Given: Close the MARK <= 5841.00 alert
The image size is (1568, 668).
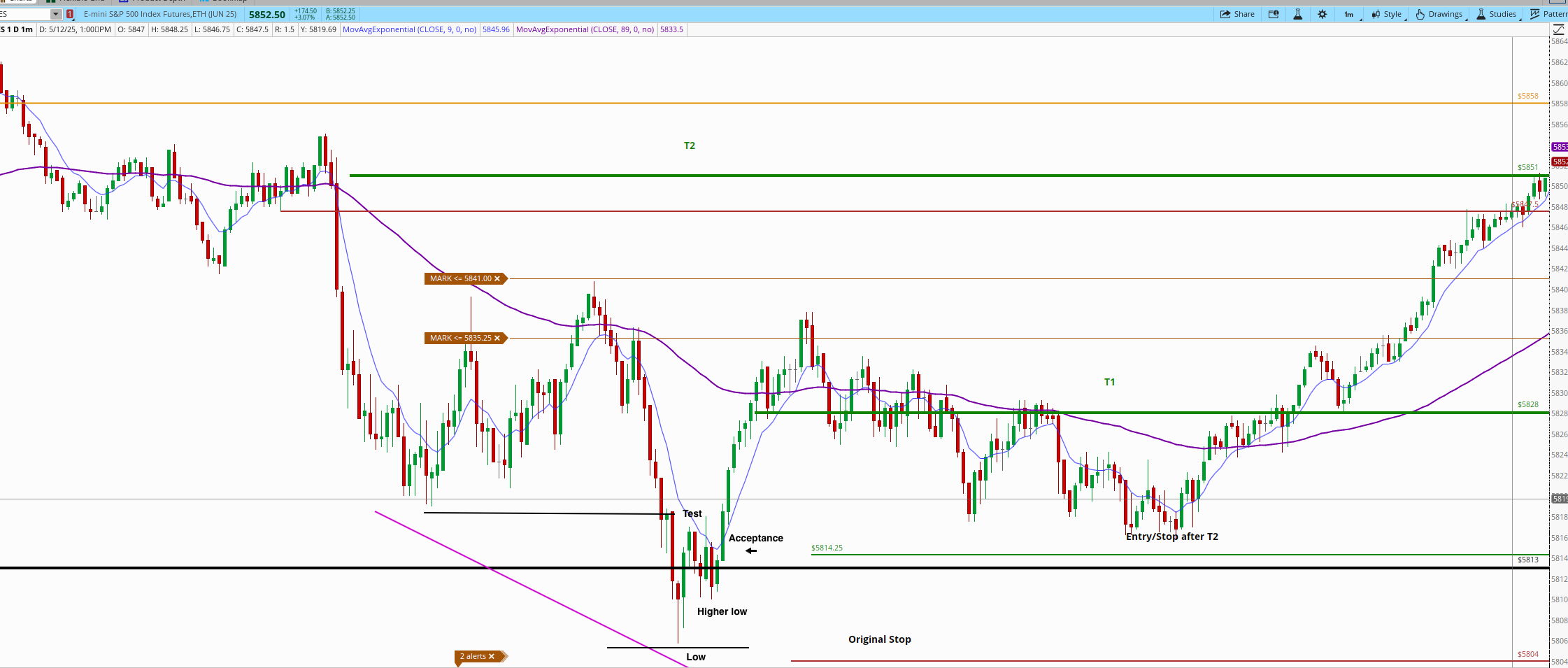Looking at the screenshot, I should tap(497, 278).
